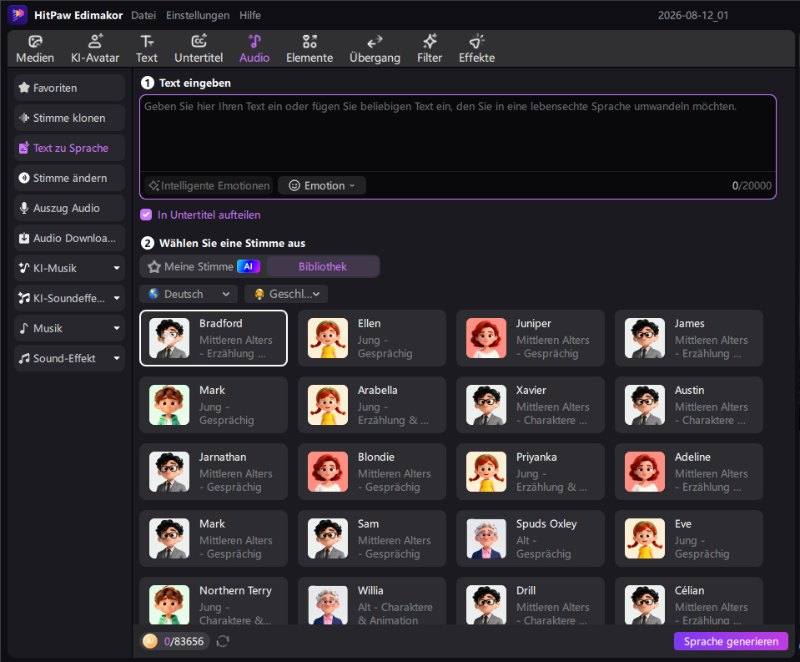The width and height of the screenshot is (800, 662).
Task: Click the refresh credits icon
Action: point(223,641)
